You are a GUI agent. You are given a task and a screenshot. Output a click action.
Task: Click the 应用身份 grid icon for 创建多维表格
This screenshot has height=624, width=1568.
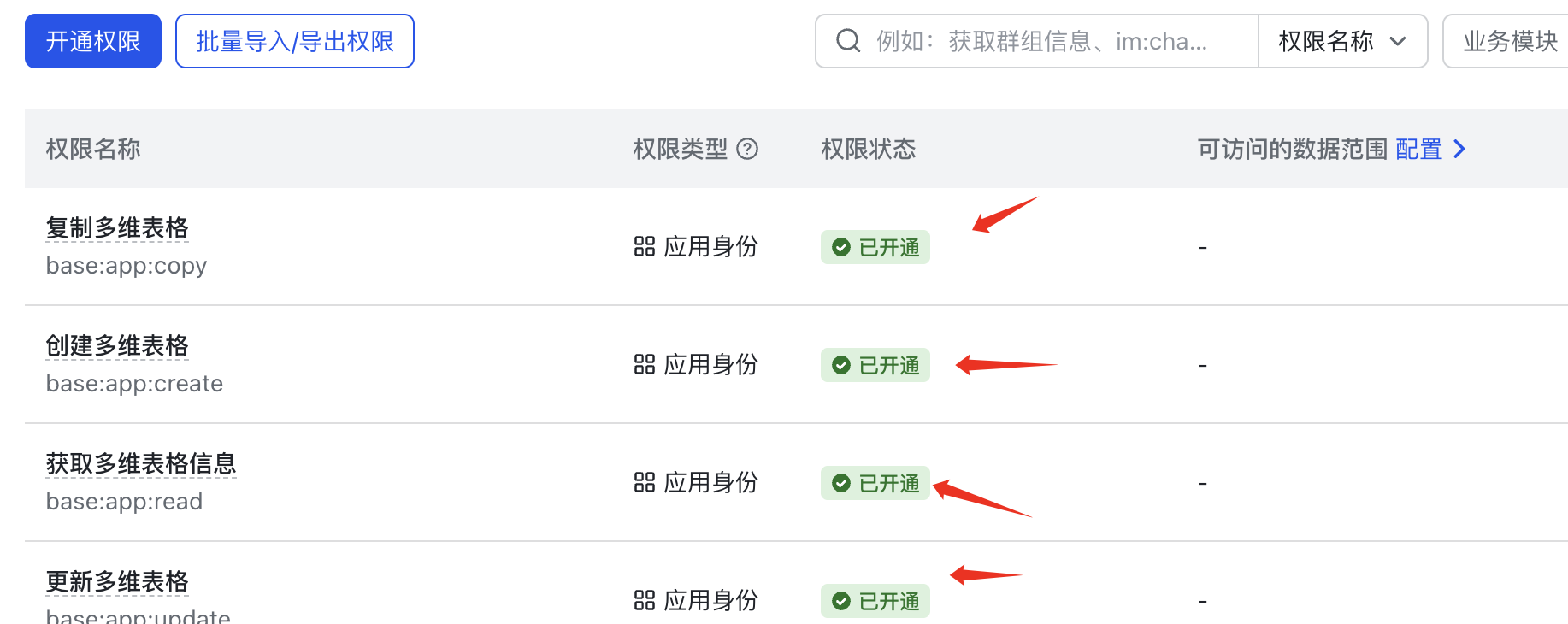click(x=644, y=365)
